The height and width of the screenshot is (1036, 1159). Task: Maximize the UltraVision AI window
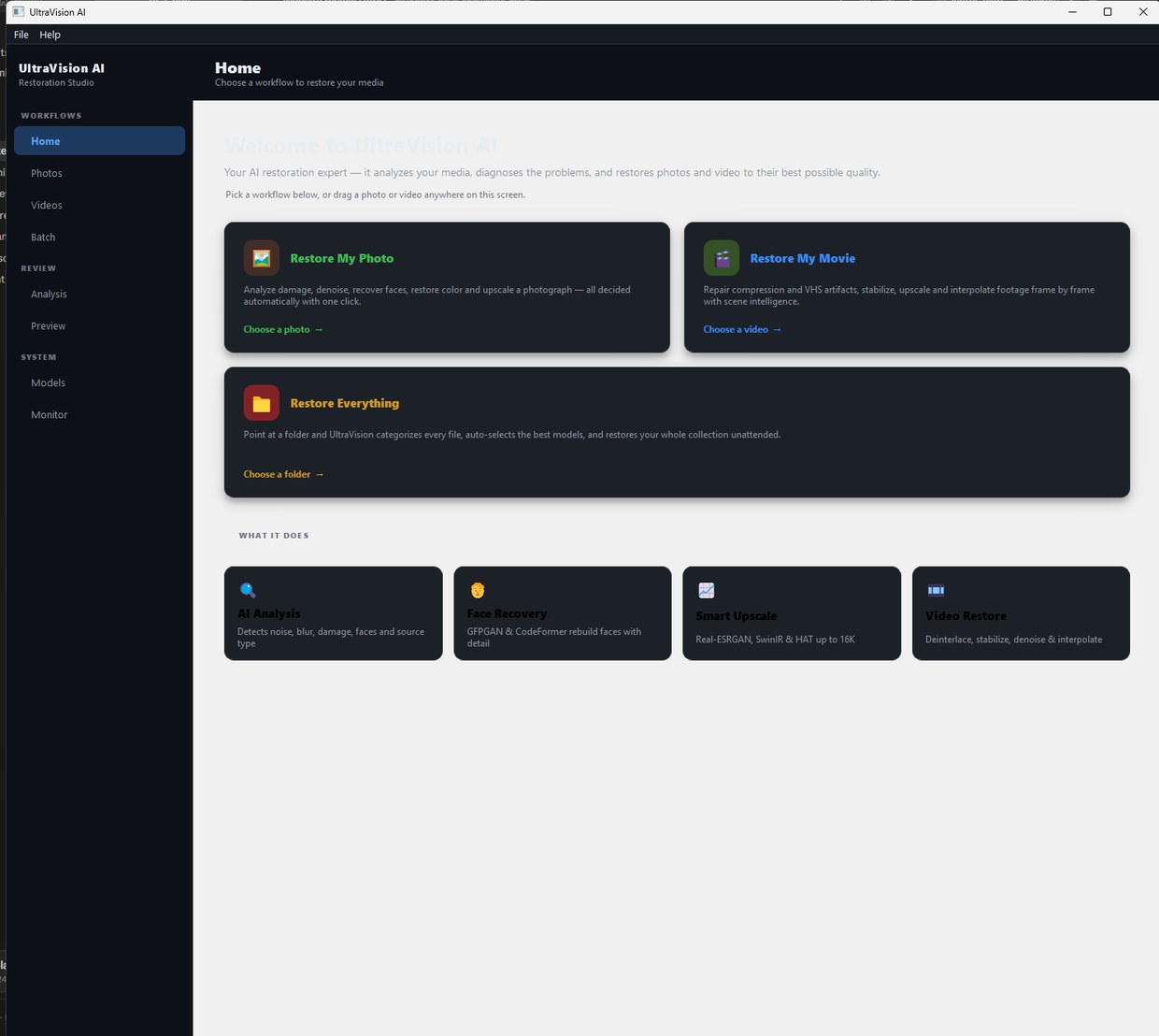1108,12
